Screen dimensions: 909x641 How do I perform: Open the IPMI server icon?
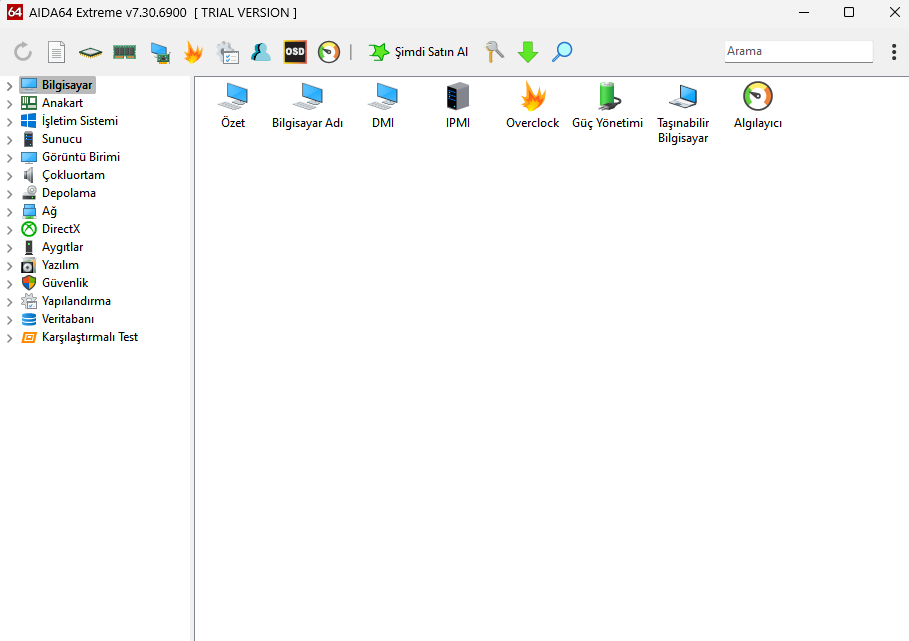coord(457,97)
